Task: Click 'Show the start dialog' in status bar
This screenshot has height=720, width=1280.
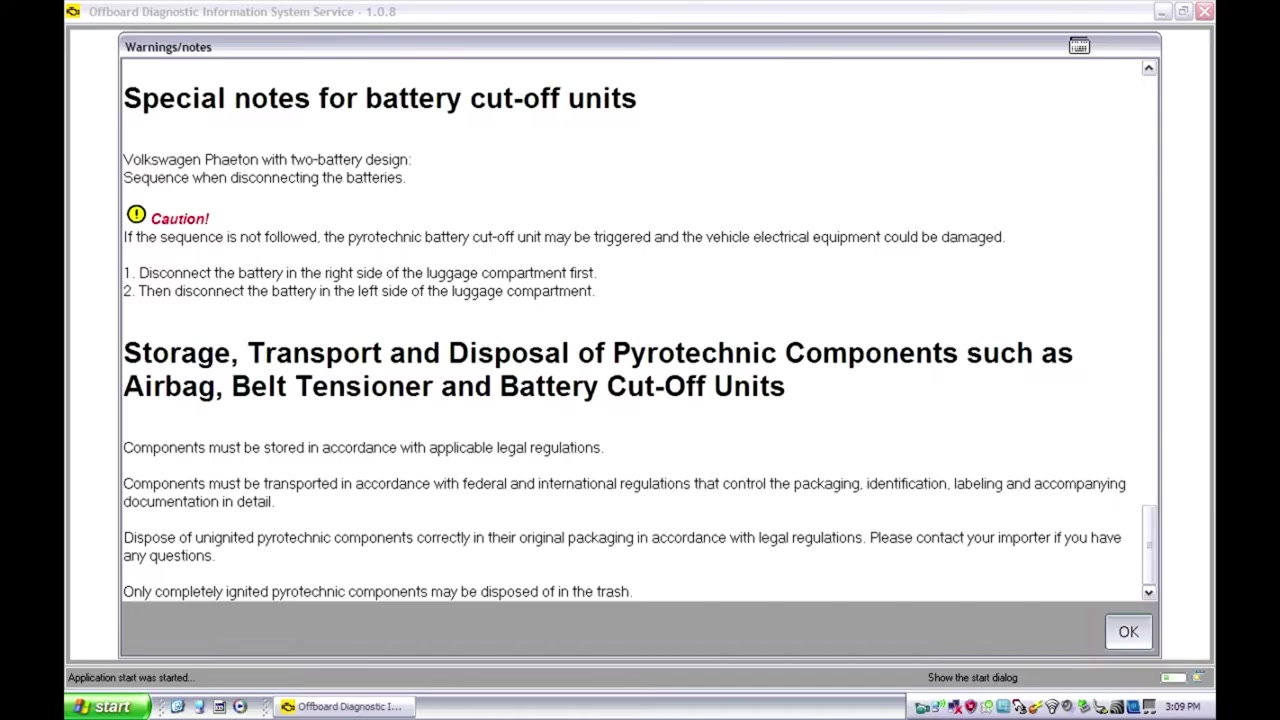Action: [972, 677]
